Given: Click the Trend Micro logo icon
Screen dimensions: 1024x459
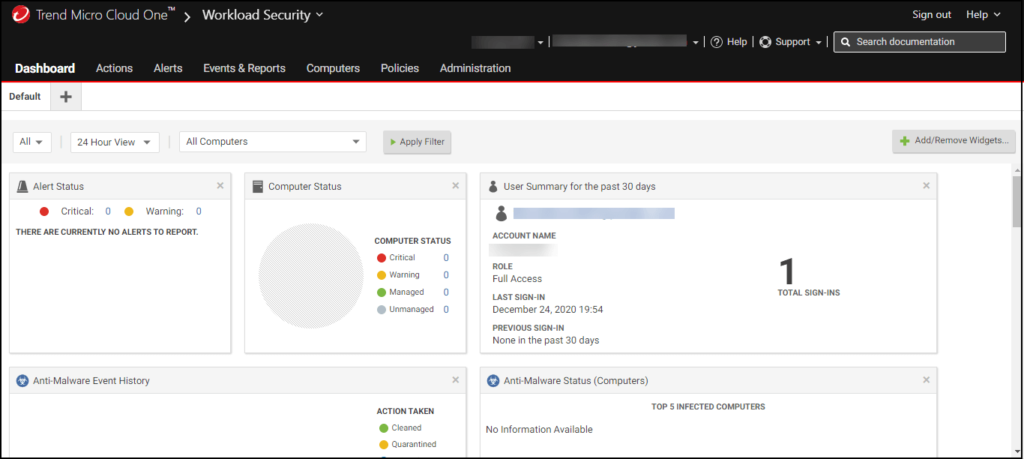Looking at the screenshot, I should click(20, 14).
